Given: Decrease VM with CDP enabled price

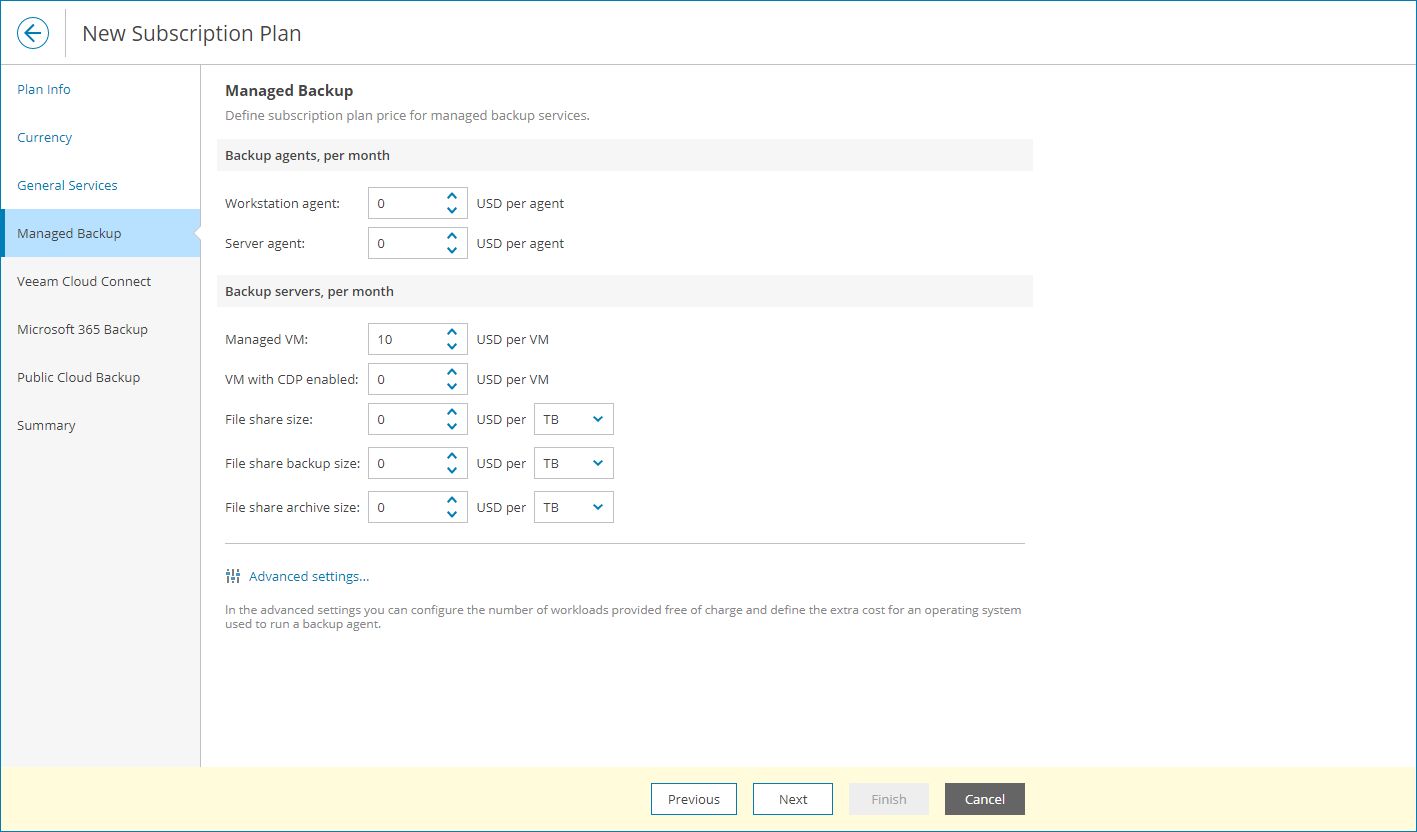Looking at the screenshot, I should (x=452, y=386).
